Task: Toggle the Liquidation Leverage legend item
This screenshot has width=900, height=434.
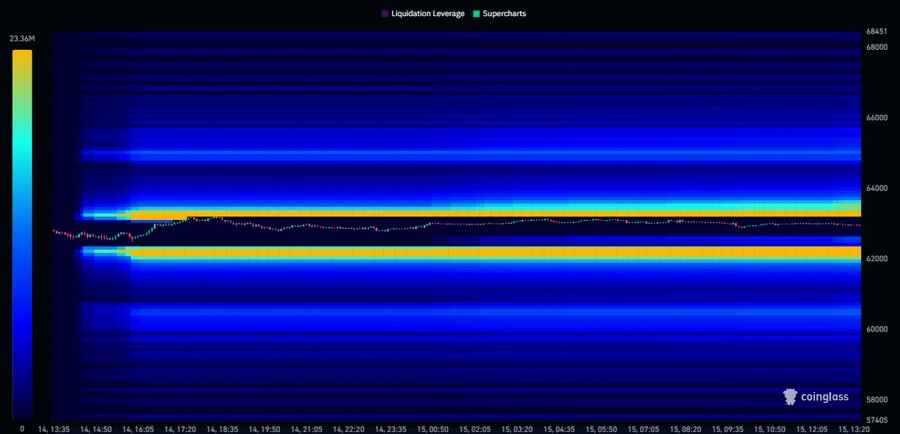Action: (x=423, y=13)
